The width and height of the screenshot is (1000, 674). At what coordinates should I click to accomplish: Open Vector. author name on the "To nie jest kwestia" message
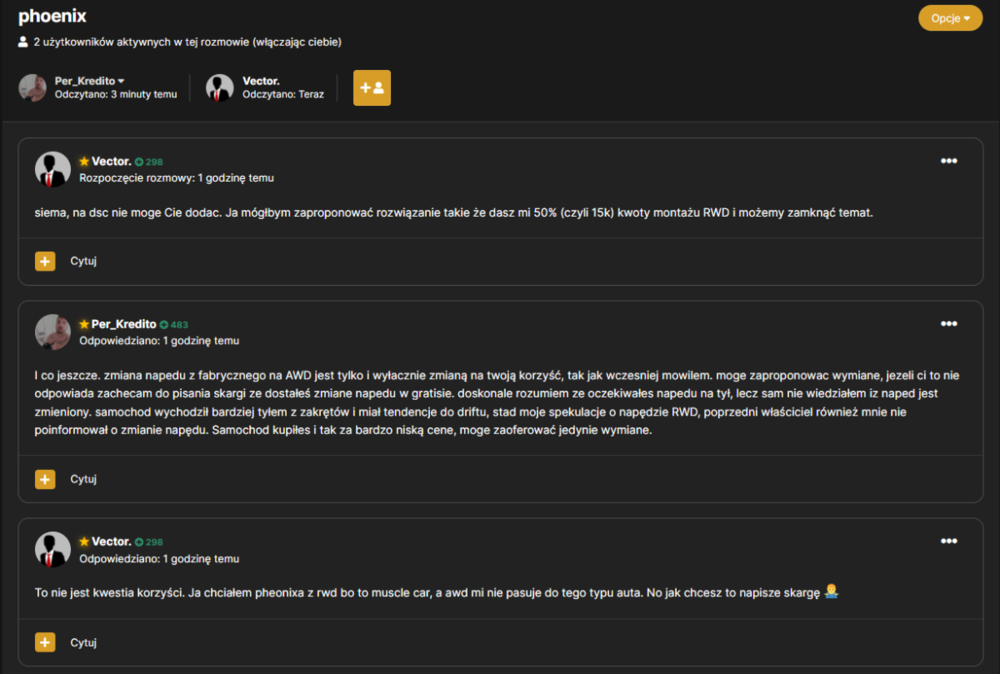point(112,541)
